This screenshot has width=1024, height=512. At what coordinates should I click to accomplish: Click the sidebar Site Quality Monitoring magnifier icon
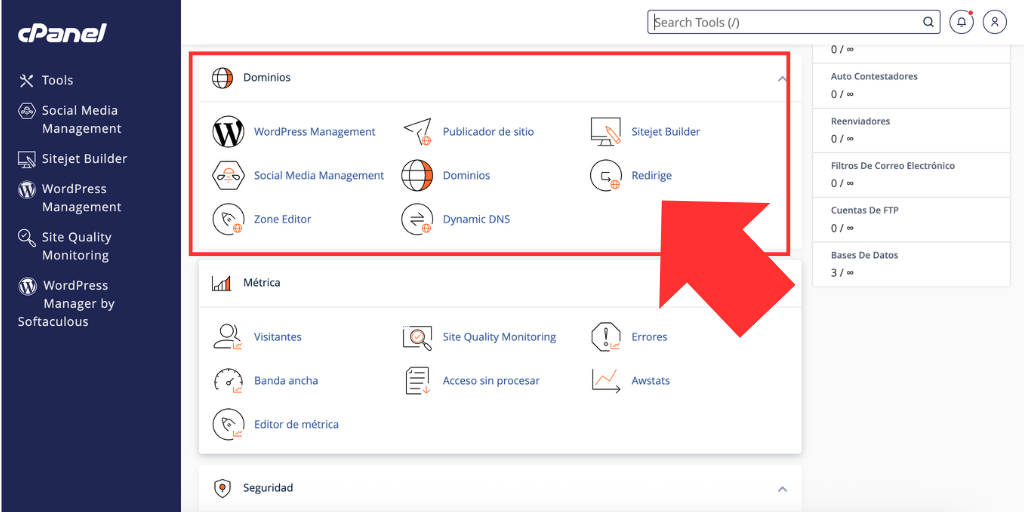[27, 238]
